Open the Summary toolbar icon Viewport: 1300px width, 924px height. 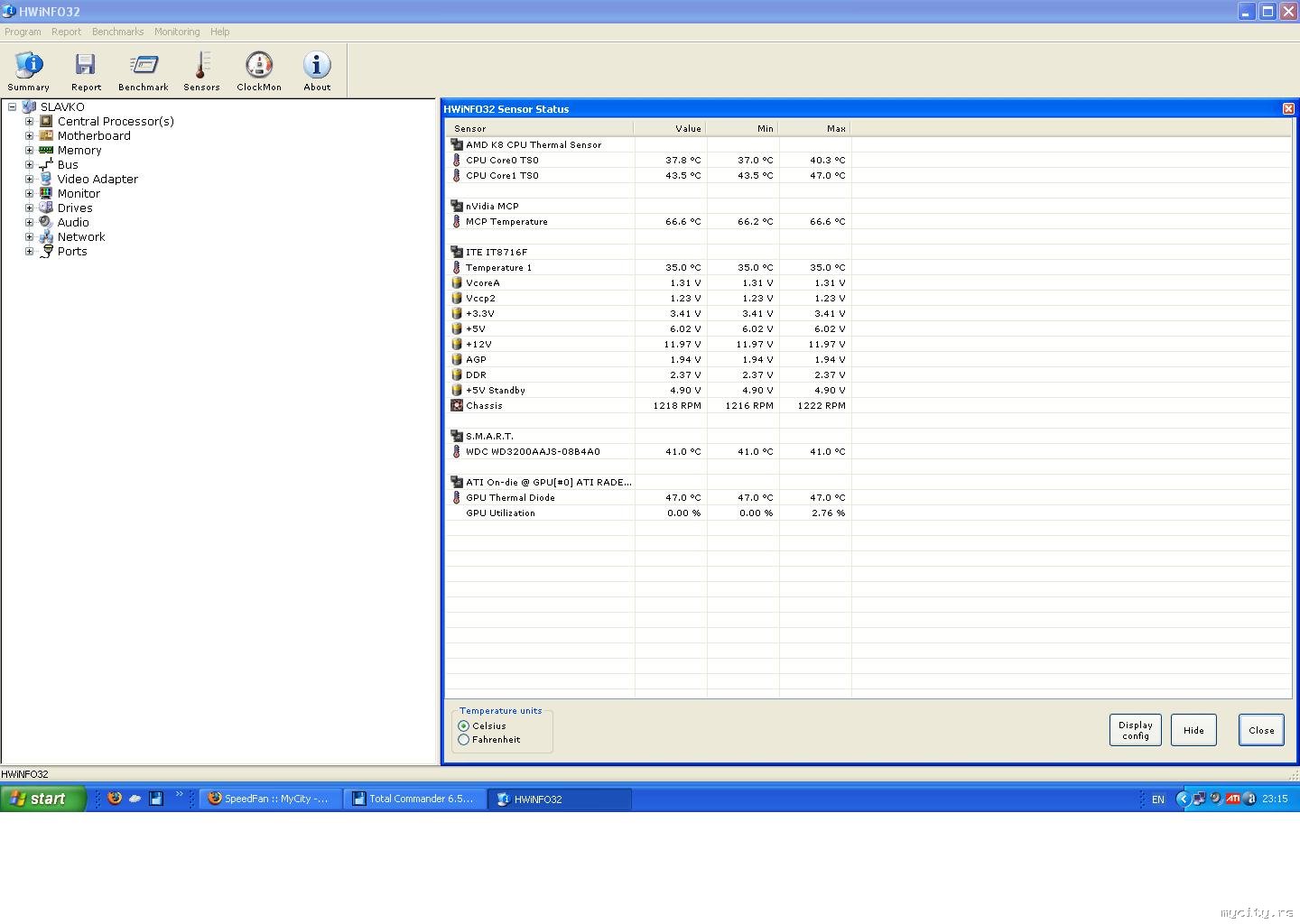[x=29, y=70]
